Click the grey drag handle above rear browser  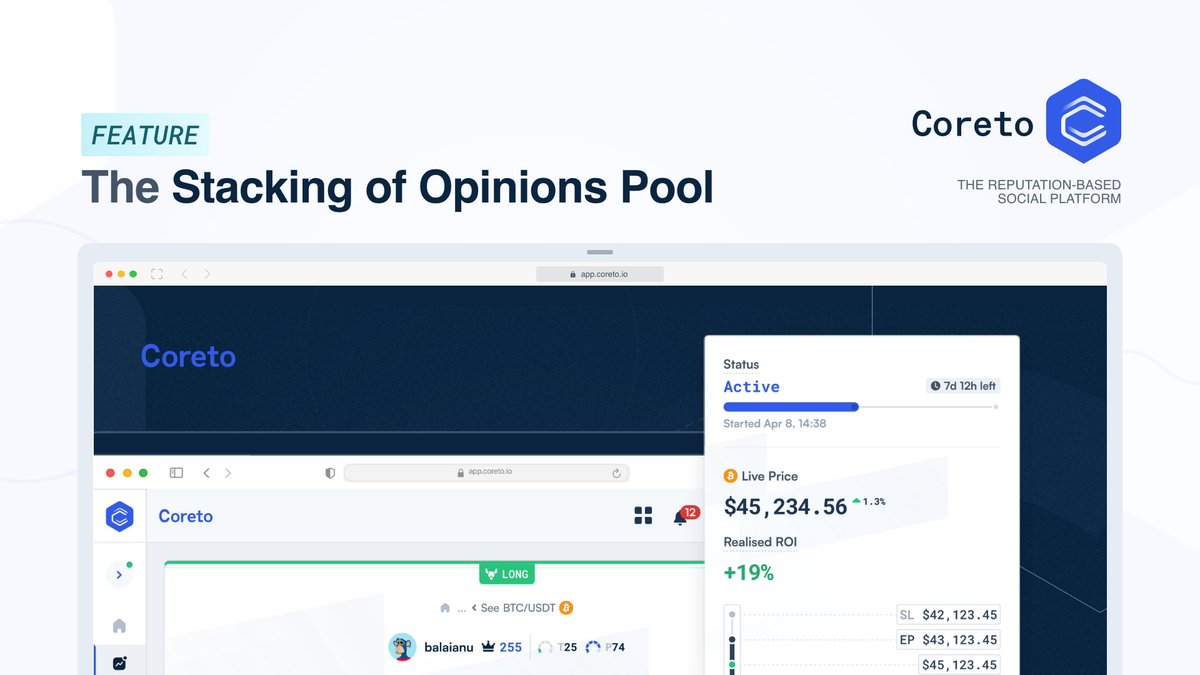(600, 252)
